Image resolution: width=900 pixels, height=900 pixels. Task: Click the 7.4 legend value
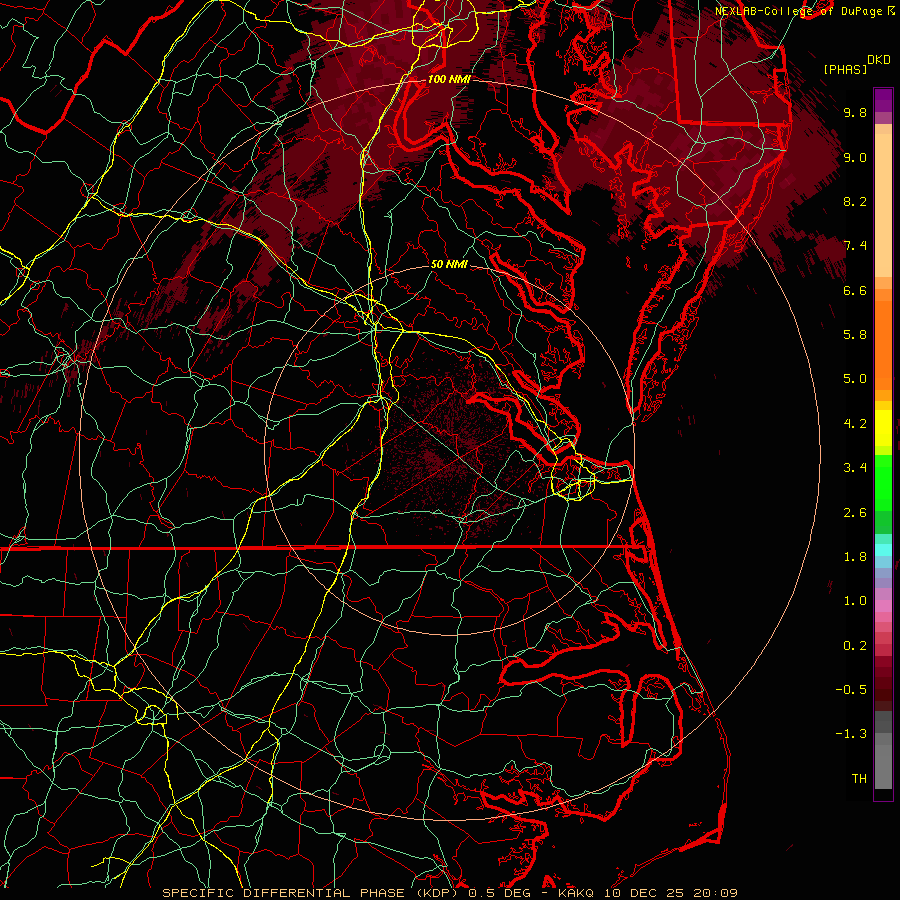(855, 246)
